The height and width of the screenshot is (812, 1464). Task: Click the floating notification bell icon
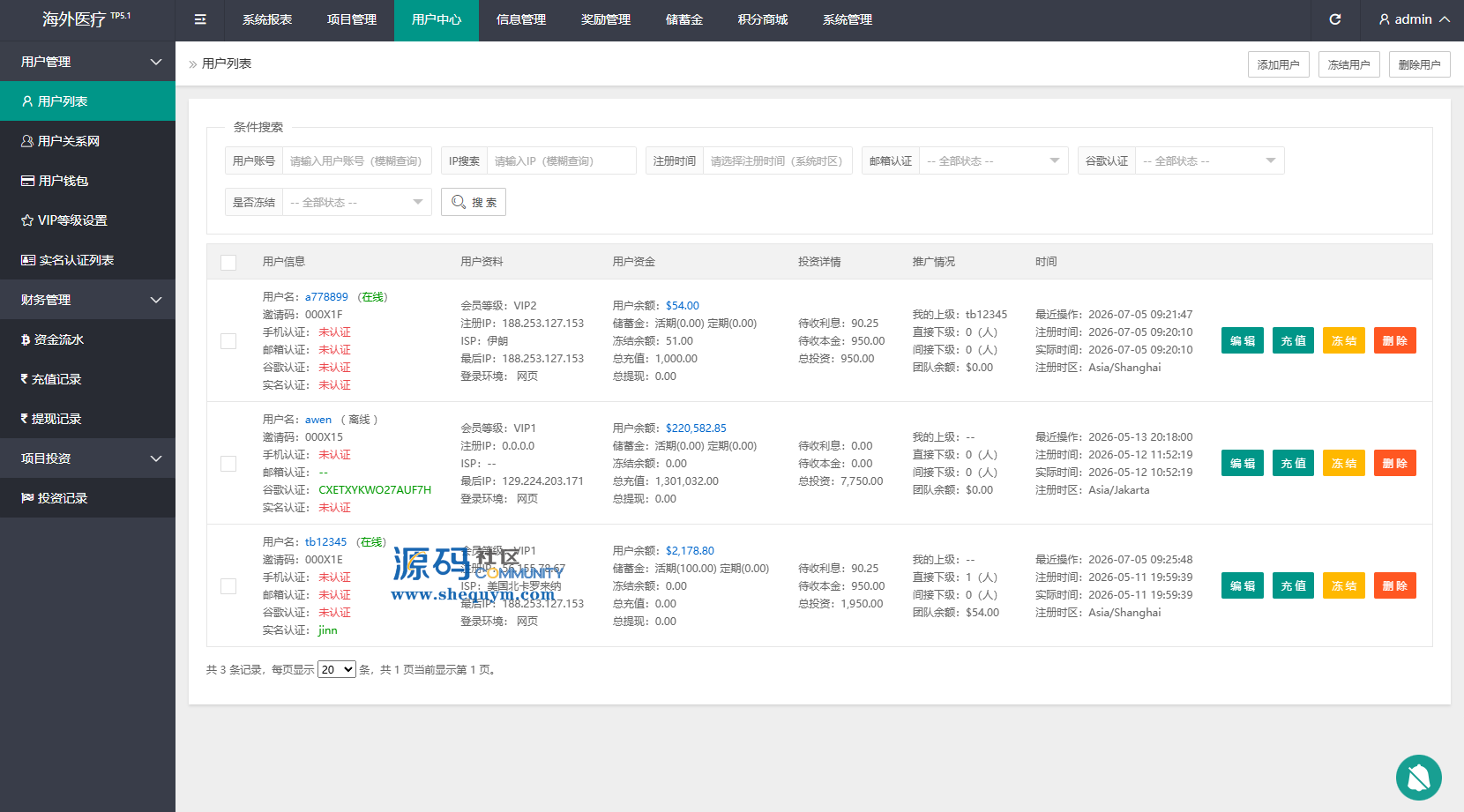point(1419,778)
